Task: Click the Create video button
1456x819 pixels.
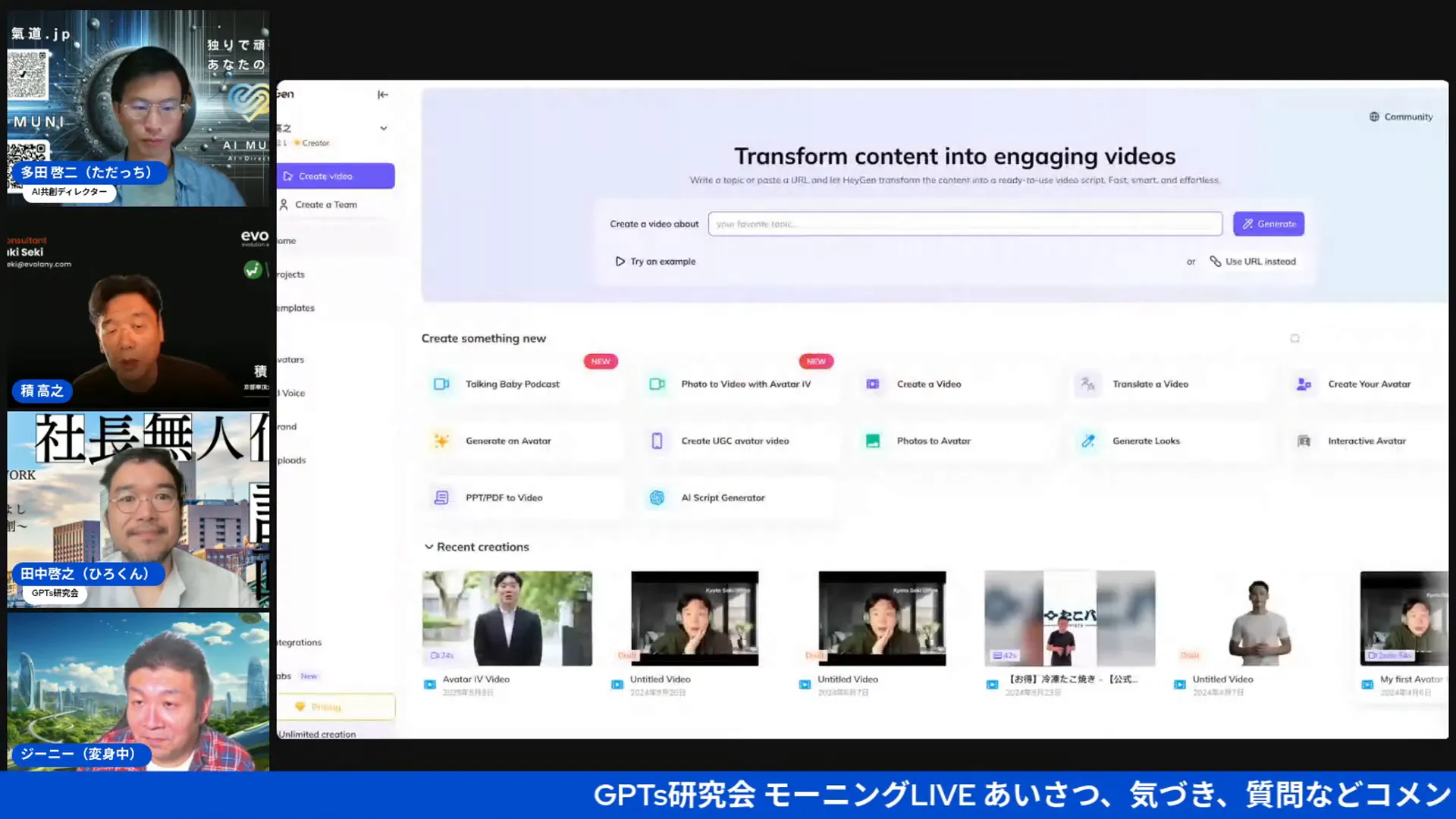Action: pyautogui.click(x=336, y=176)
